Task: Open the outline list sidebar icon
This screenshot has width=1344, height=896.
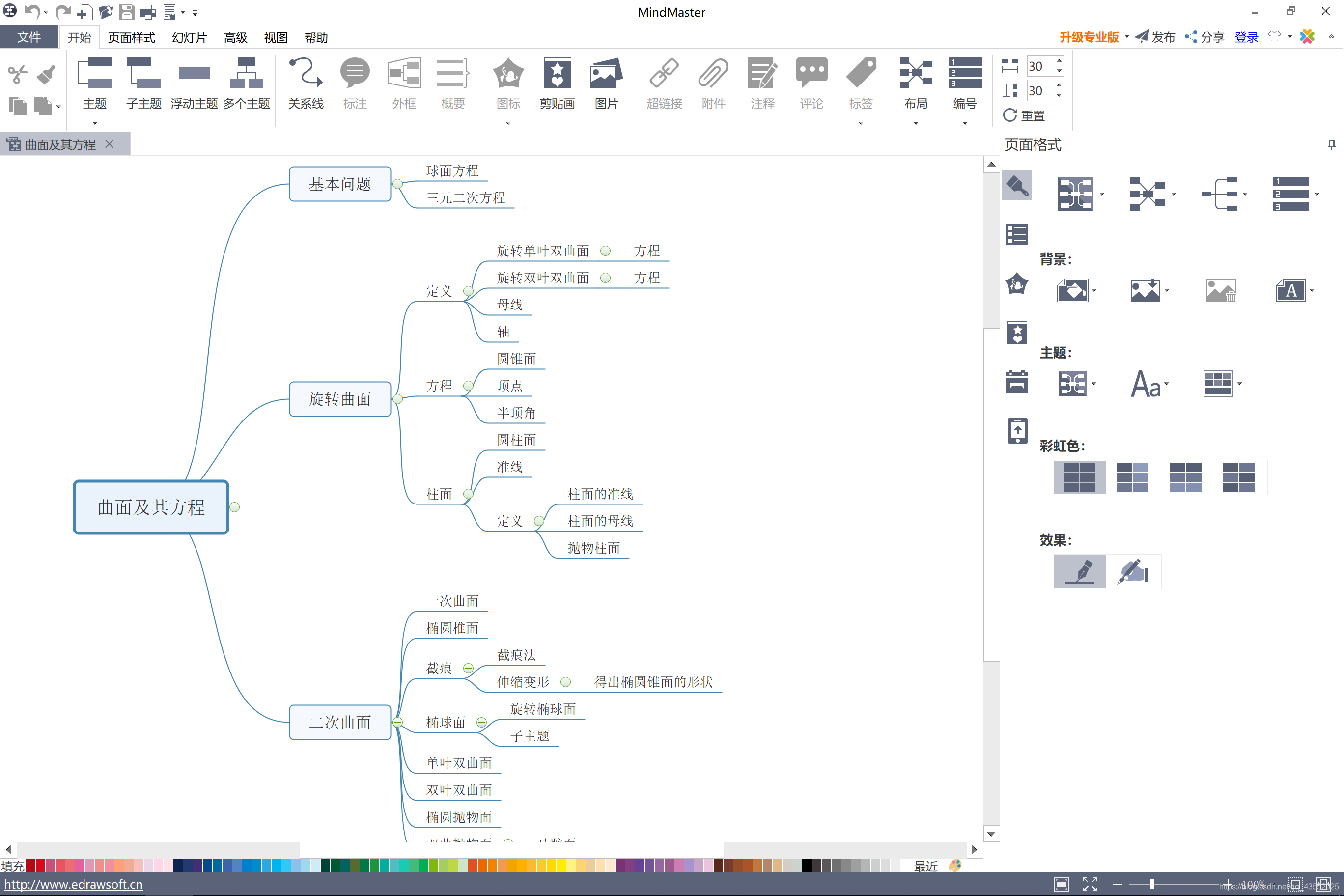Action: (1016, 234)
